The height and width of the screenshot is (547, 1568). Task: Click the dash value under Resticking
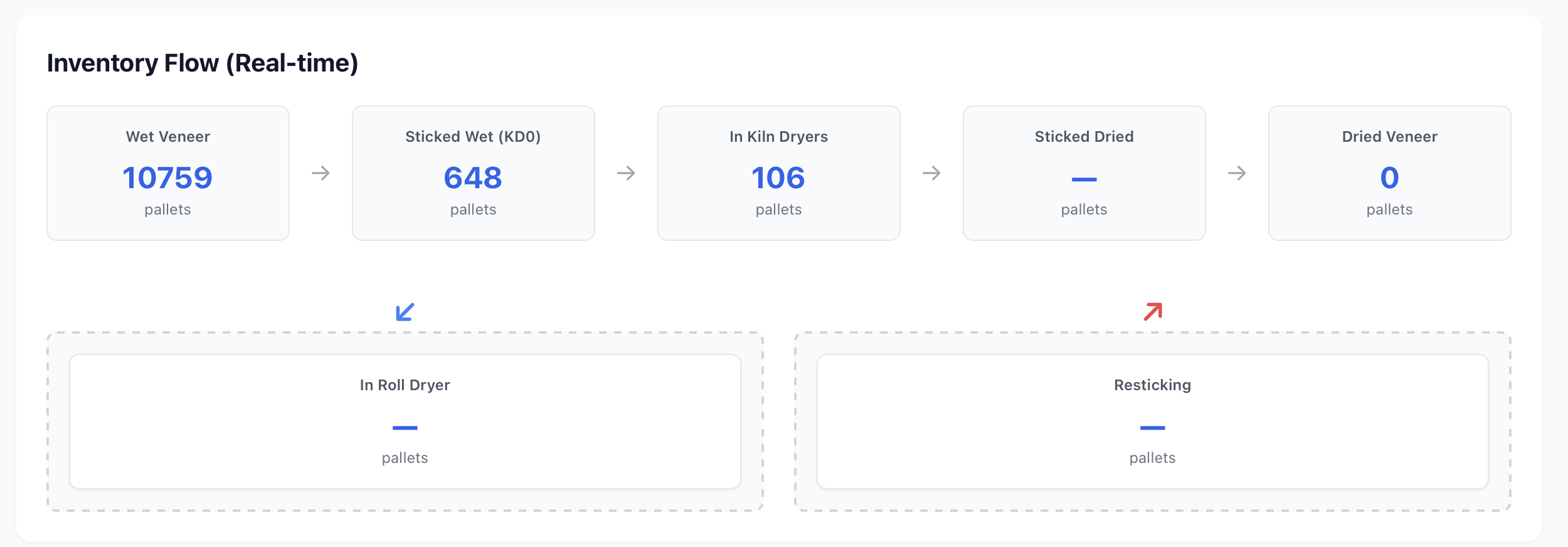(x=1152, y=428)
